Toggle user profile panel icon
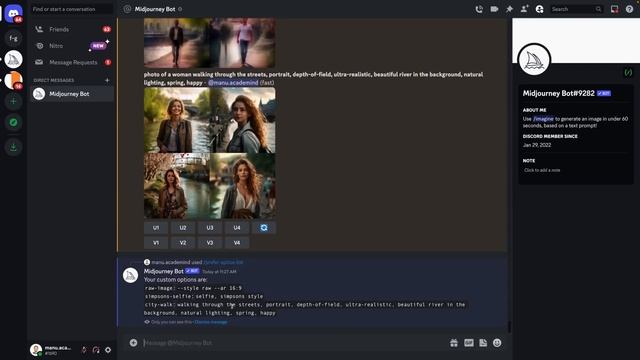 click(x=540, y=9)
